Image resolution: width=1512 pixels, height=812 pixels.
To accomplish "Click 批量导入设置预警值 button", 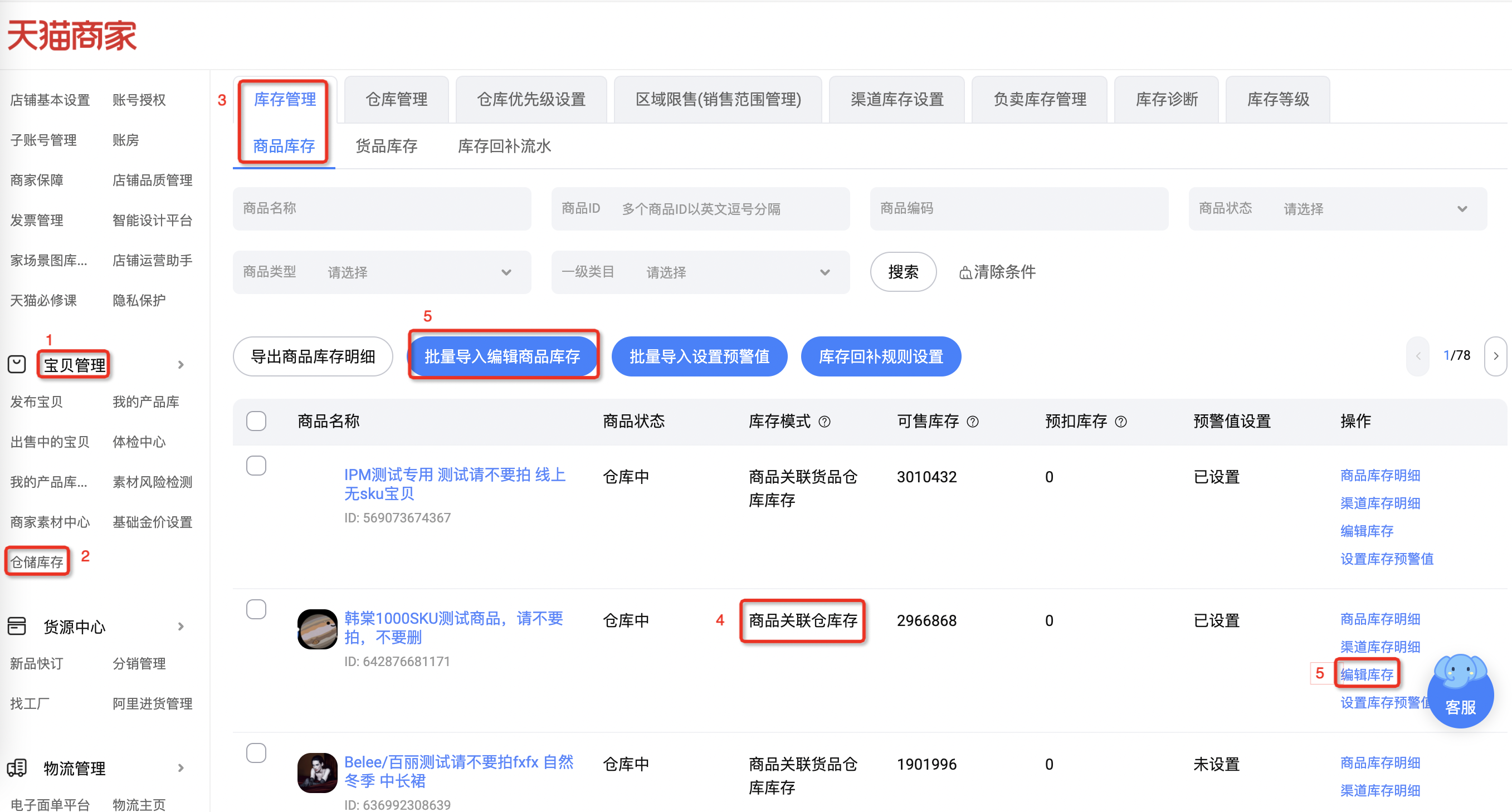I will 699,356.
